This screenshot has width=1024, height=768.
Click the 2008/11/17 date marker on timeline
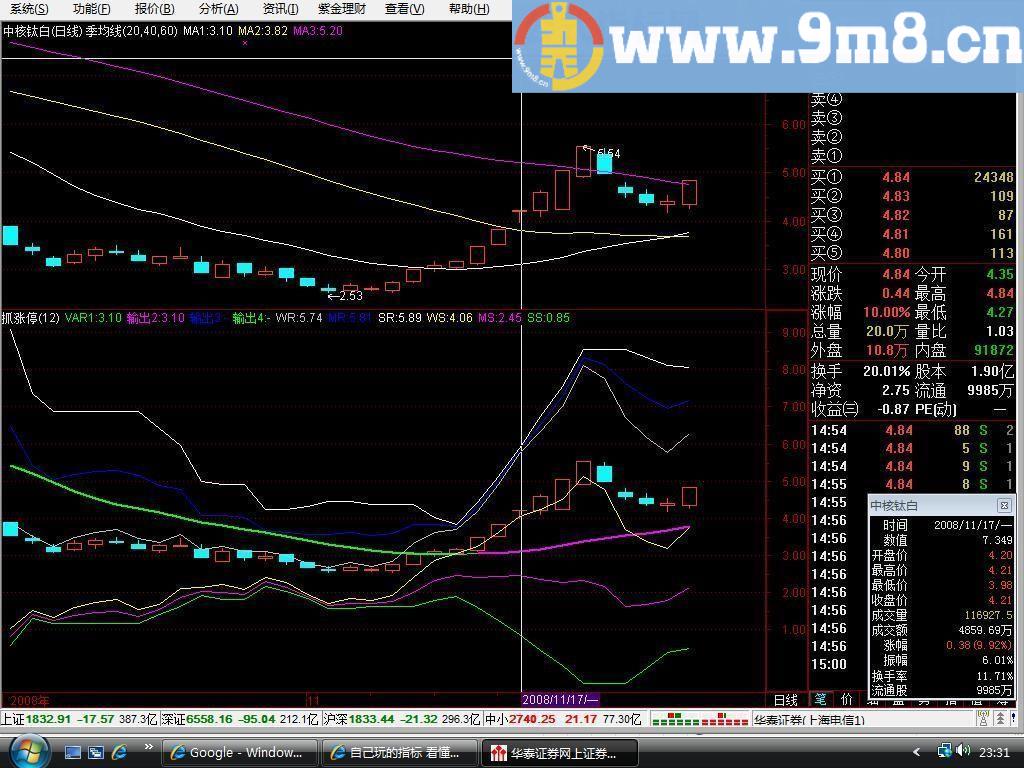click(x=560, y=700)
